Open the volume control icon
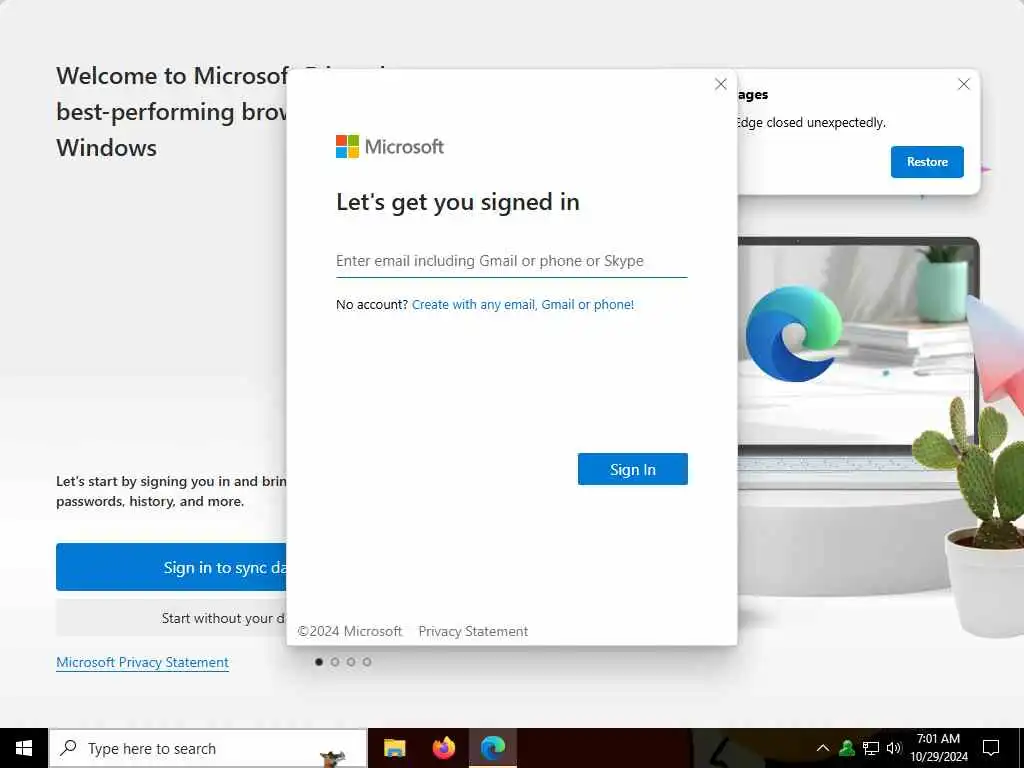 (893, 748)
